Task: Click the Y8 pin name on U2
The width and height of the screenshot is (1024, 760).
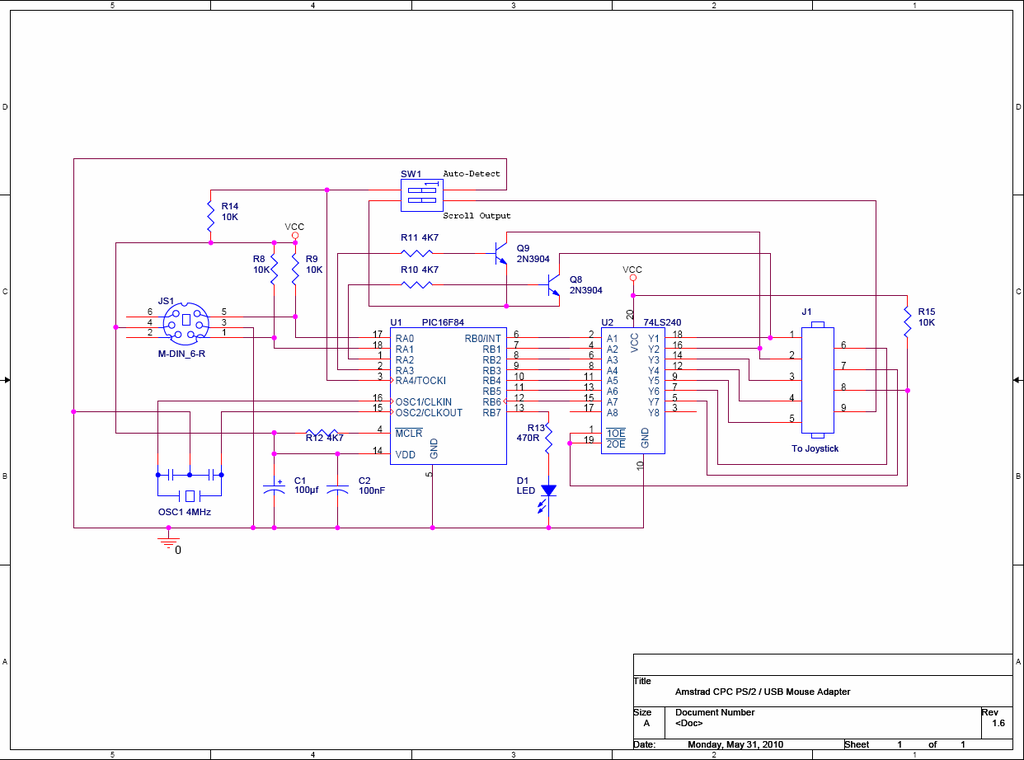Action: pyautogui.click(x=654, y=413)
